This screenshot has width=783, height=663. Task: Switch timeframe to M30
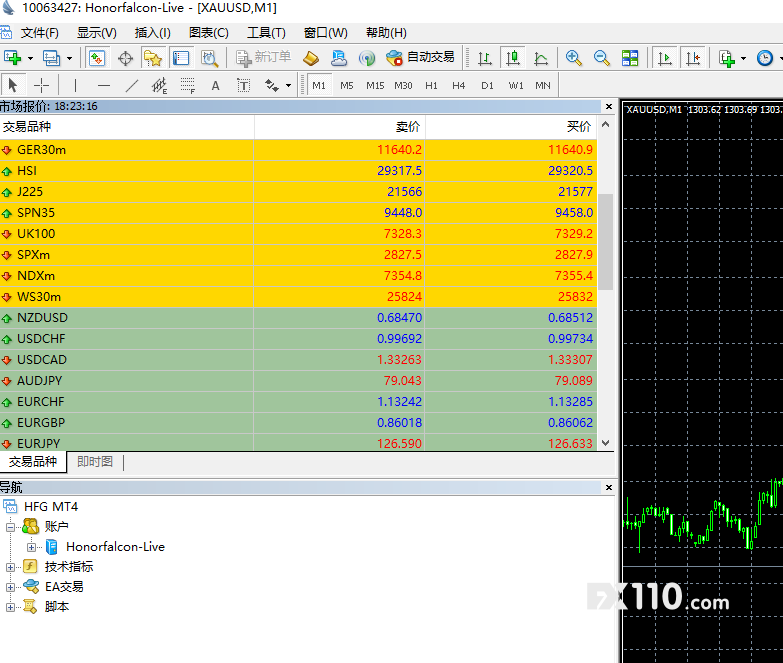(403, 85)
